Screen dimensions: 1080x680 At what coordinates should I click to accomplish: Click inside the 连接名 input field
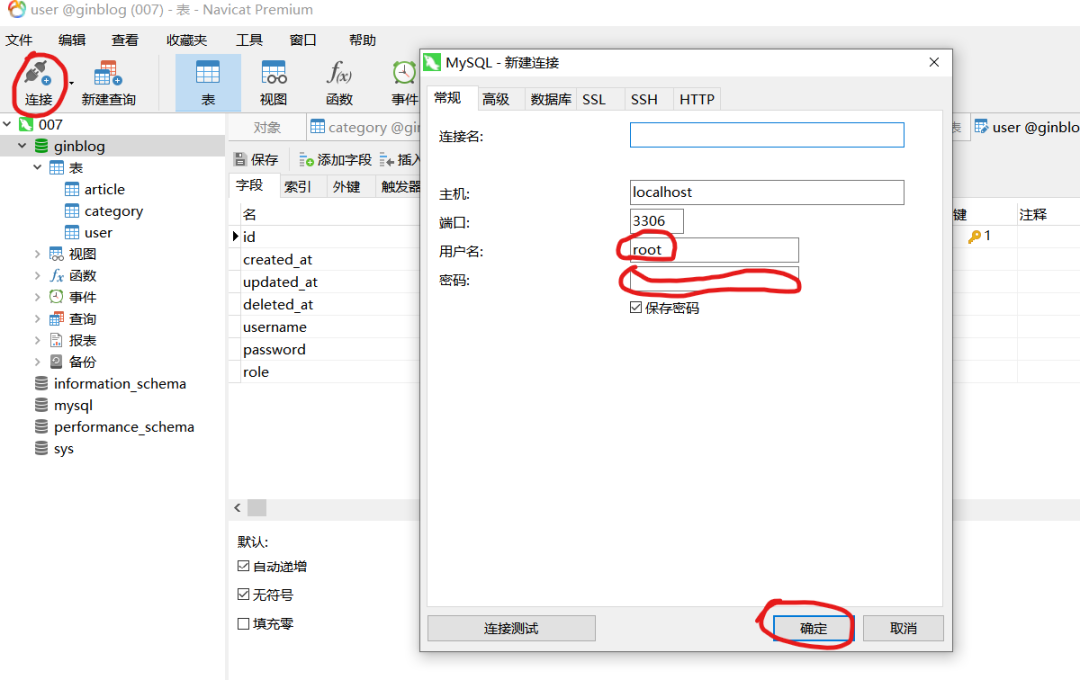point(766,134)
